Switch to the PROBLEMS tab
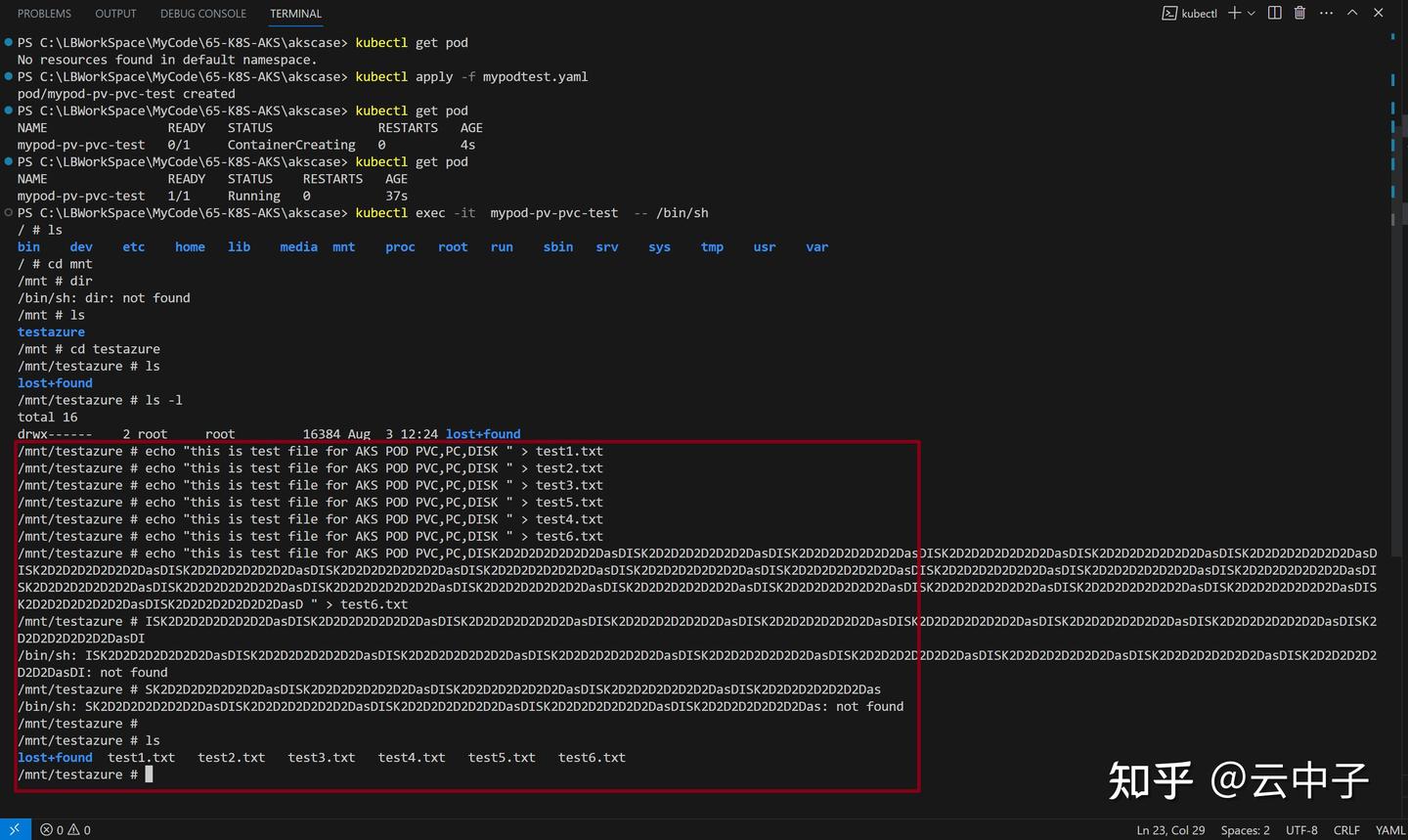 pos(43,13)
